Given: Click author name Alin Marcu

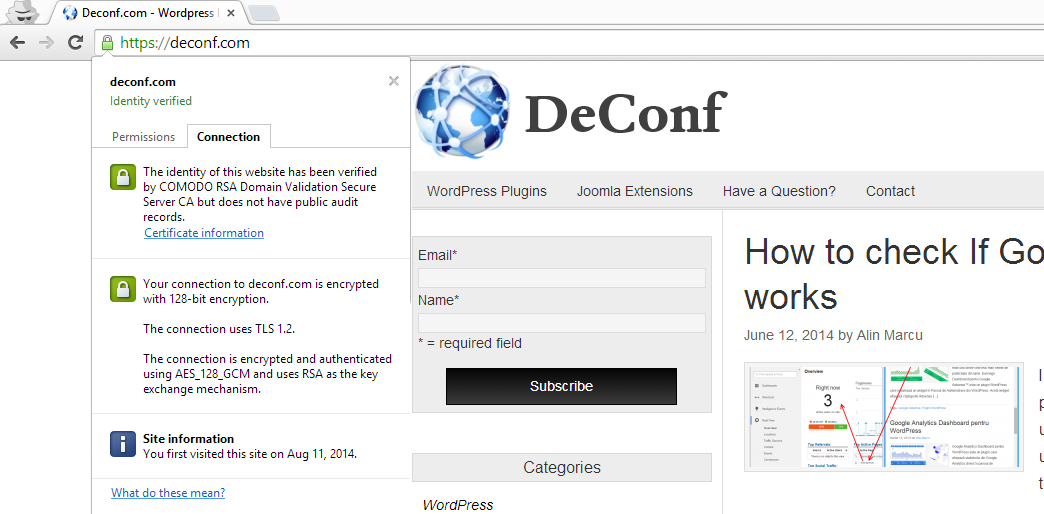Looking at the screenshot, I should 890,335.
